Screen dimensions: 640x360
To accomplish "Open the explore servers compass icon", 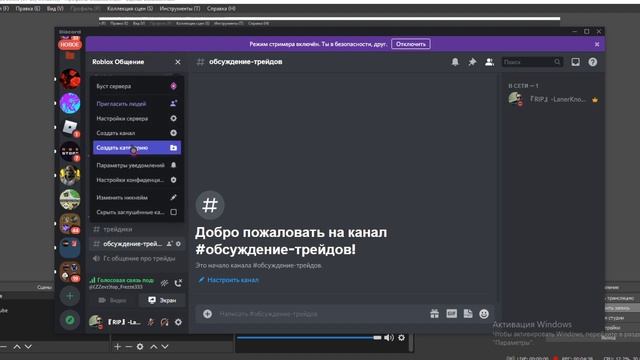I will (x=70, y=320).
